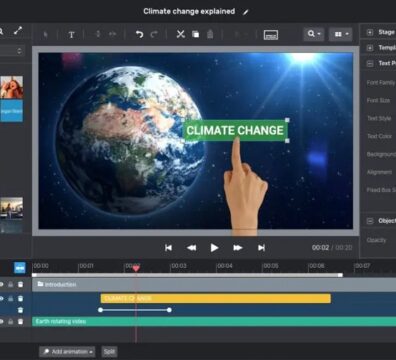Select the green Earth rotating video clip
This screenshot has height=360, width=396.
point(214,321)
